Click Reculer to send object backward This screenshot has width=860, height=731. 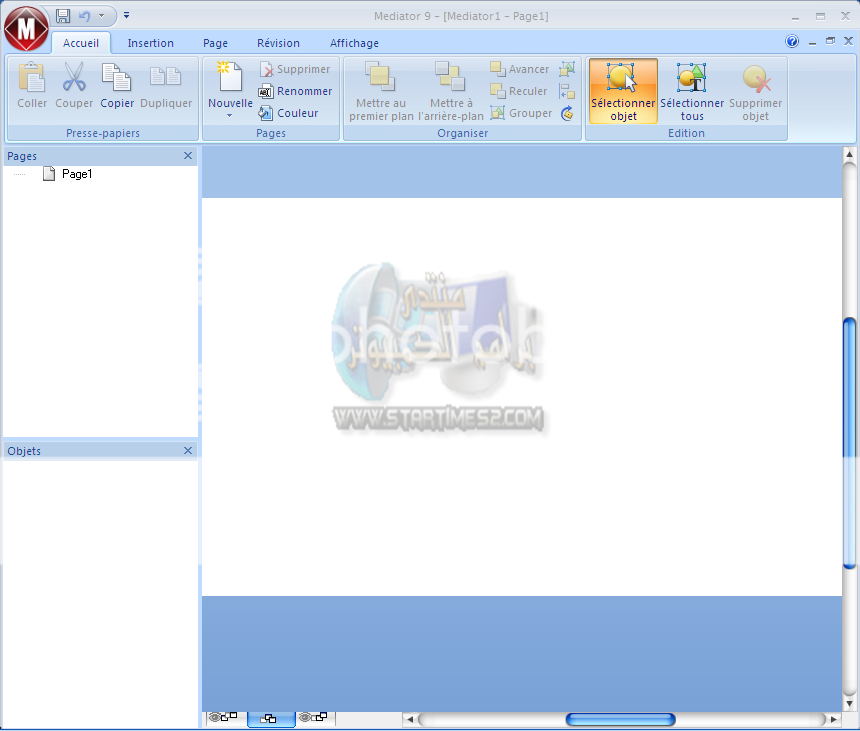pyautogui.click(x=518, y=91)
